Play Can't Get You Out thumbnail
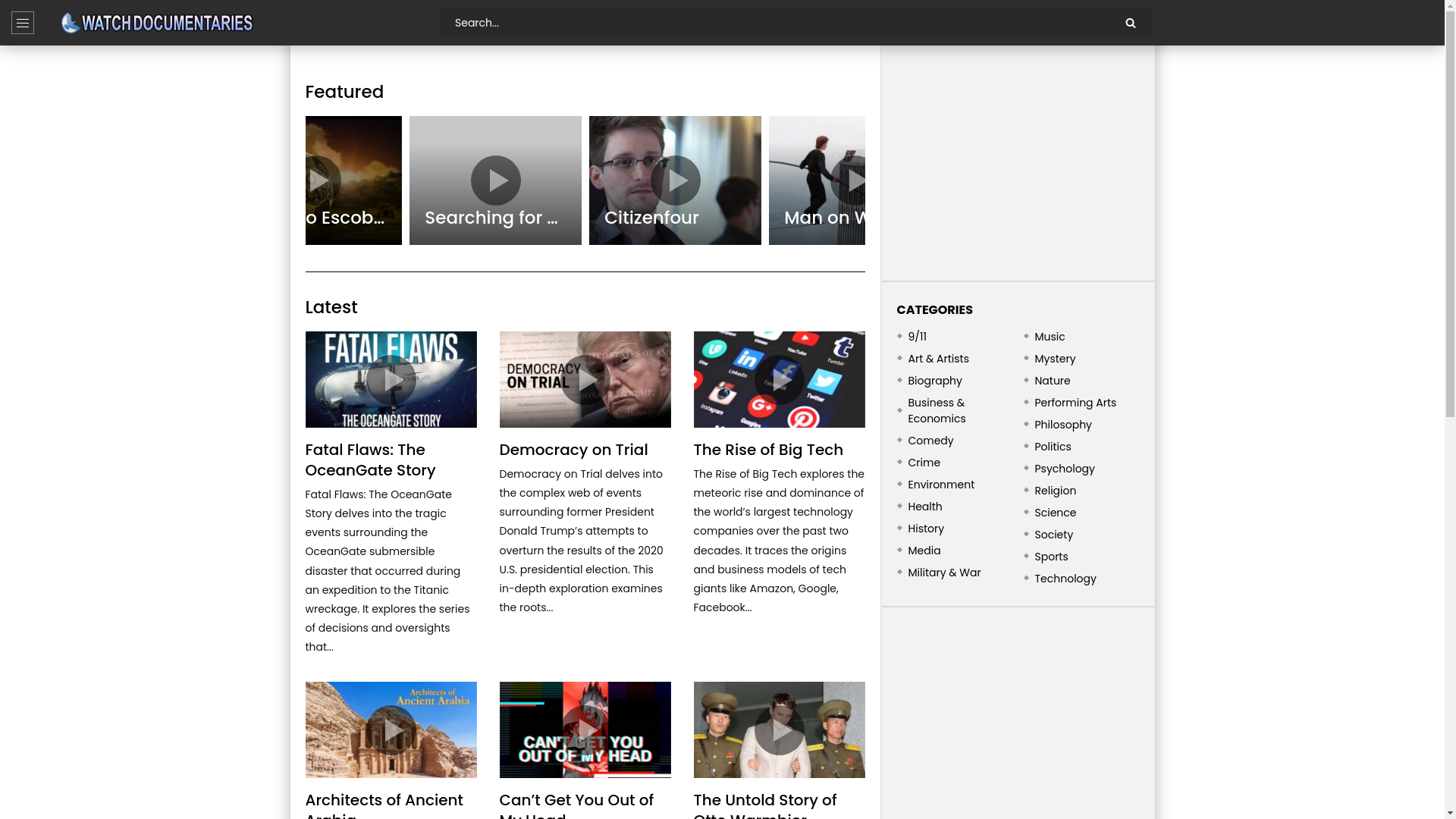1456x819 pixels. [585, 730]
